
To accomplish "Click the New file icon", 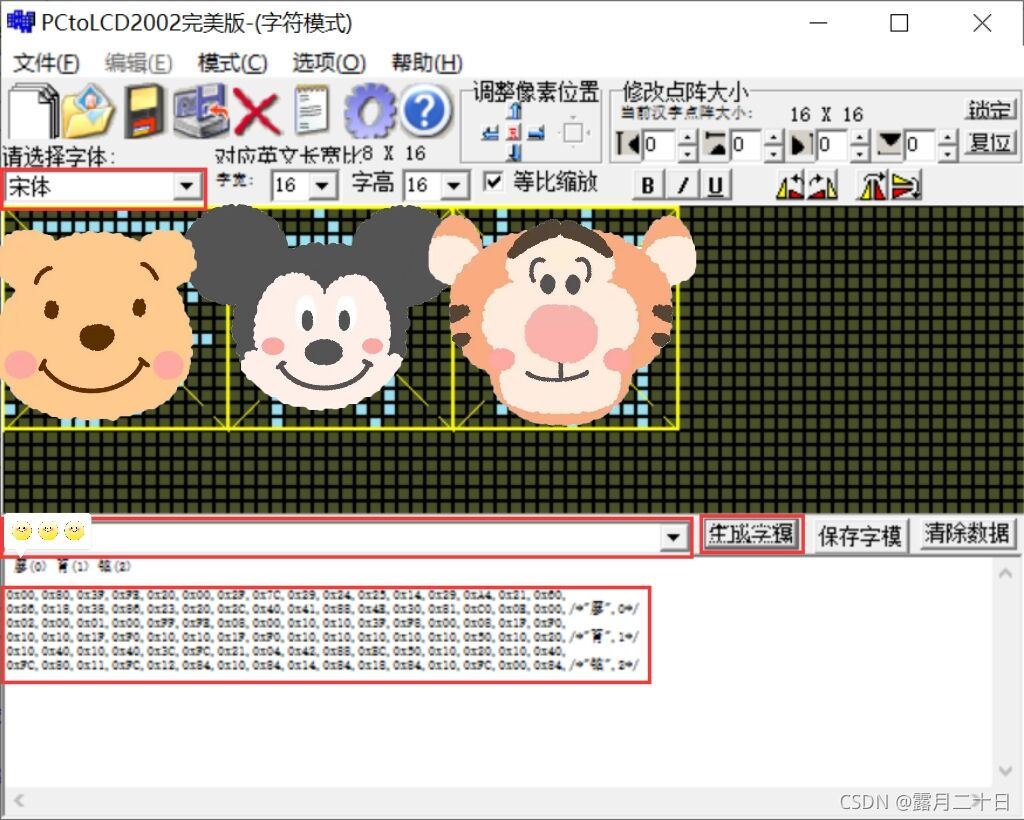I will point(33,110).
